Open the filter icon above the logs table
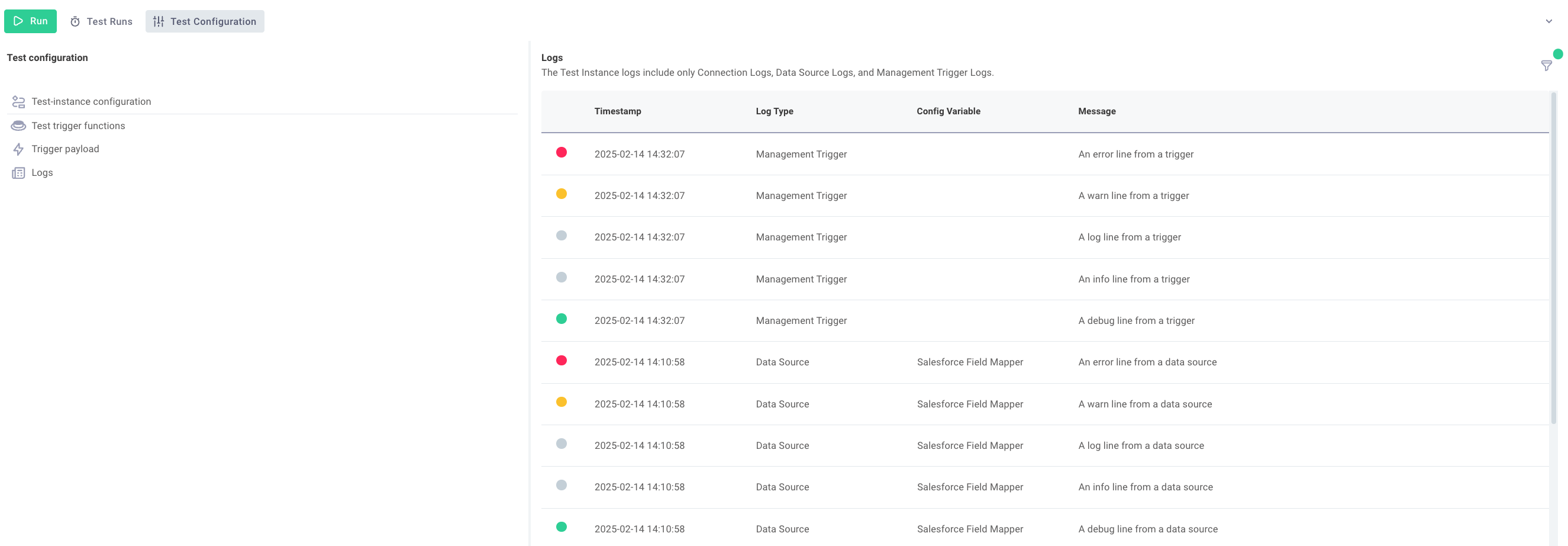1568x546 pixels. pos(1547,65)
